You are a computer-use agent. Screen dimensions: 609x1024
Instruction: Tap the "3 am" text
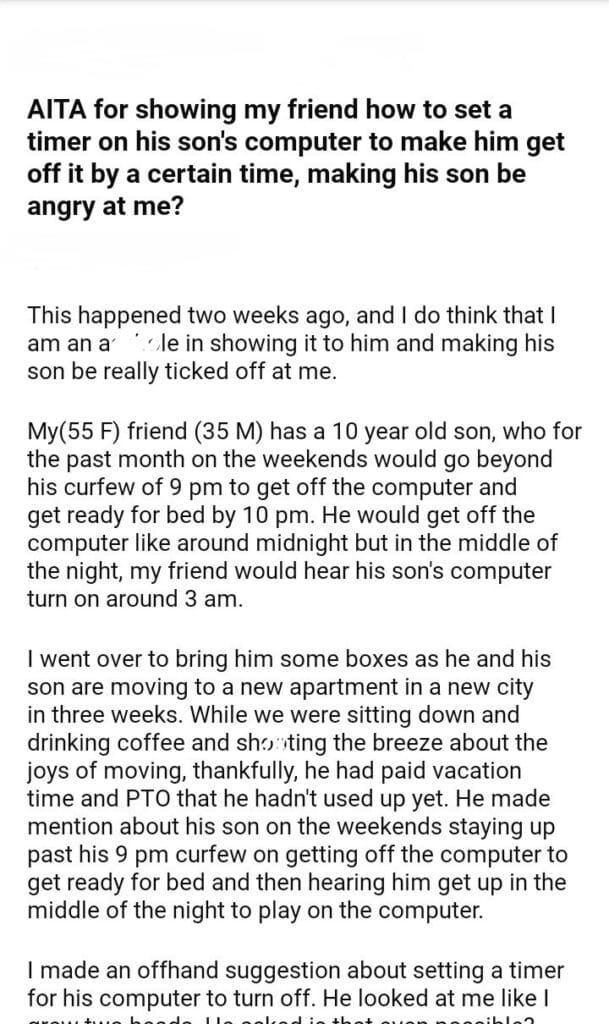[230, 600]
